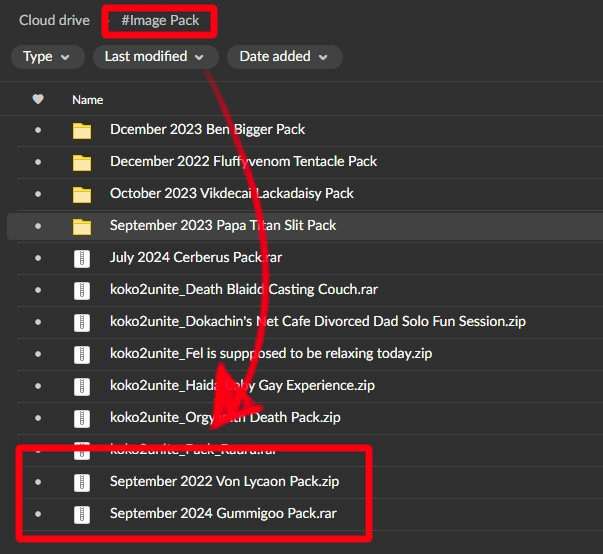
Task: Click the favourite heart column header
Action: (38, 99)
